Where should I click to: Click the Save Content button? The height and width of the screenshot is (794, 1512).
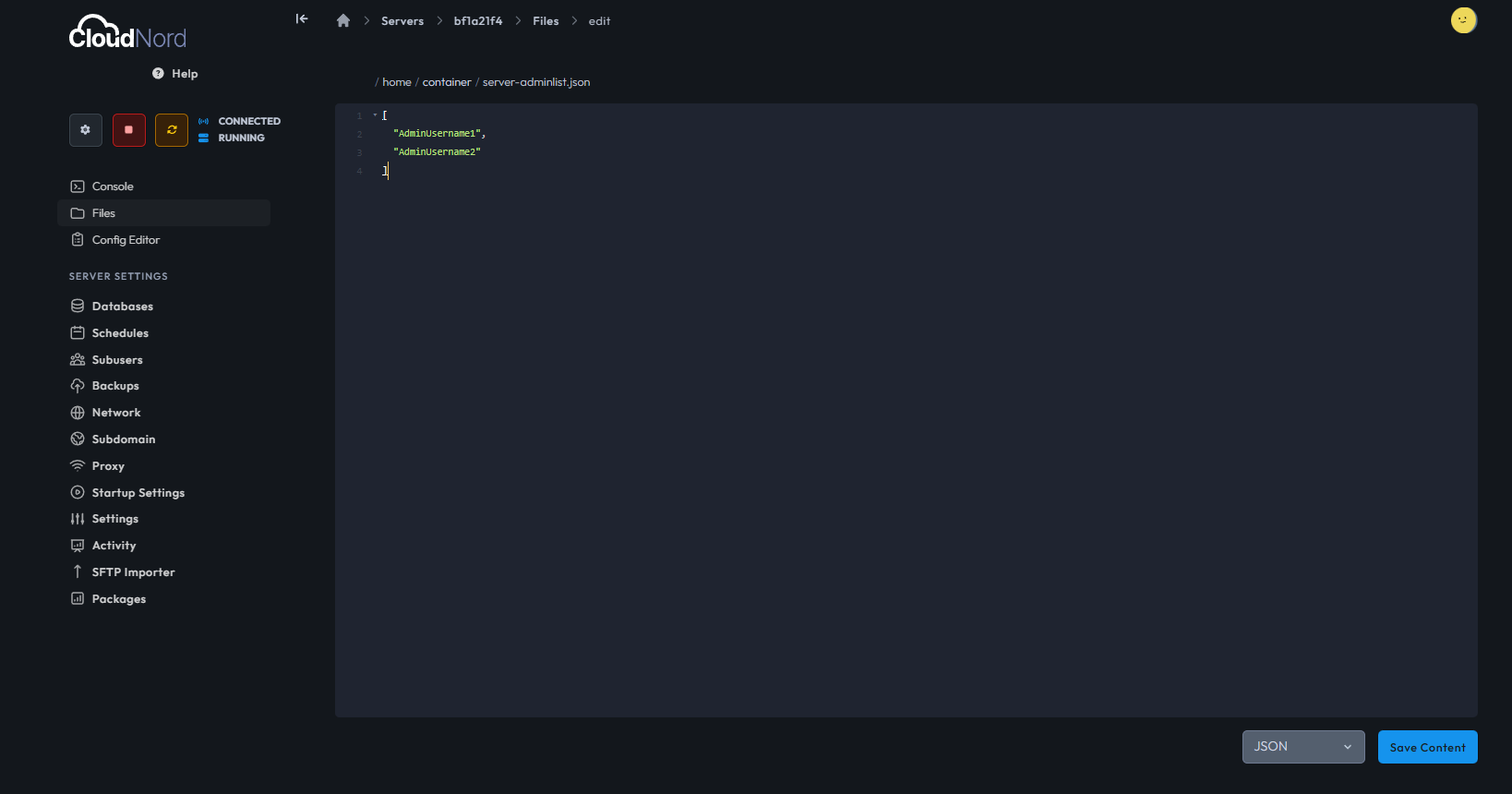(x=1427, y=748)
